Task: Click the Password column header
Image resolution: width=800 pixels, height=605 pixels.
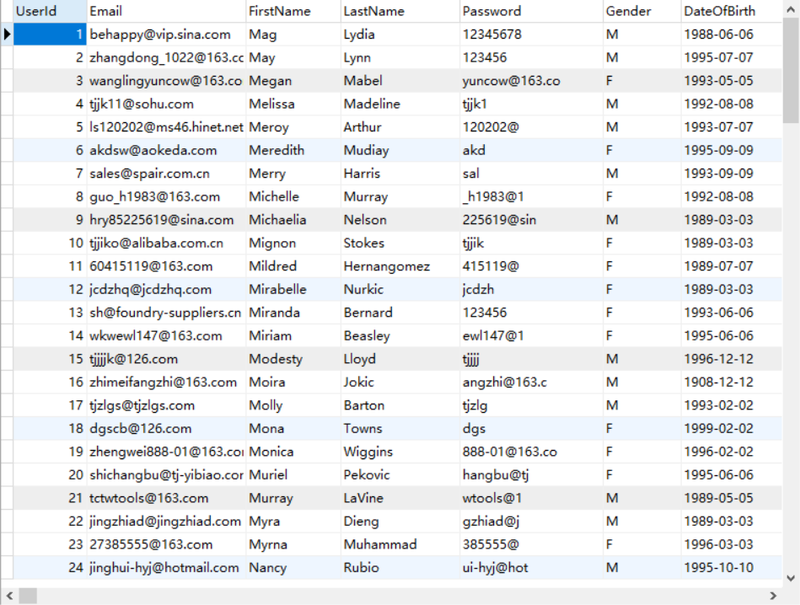Action: [x=531, y=11]
